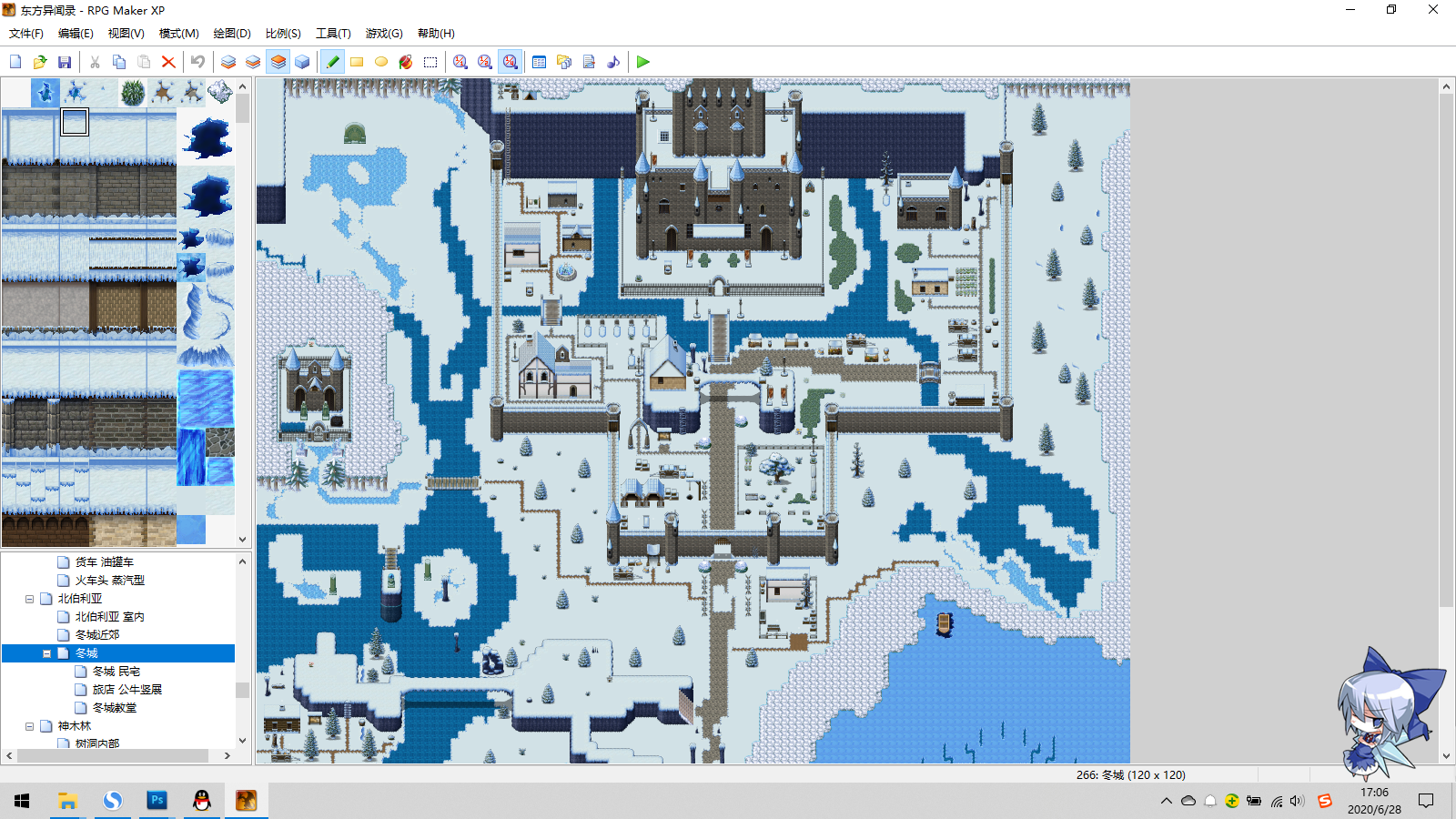This screenshot has height=819, width=1456.
Task: Set zoom scale to 1/2
Action: [x=485, y=62]
